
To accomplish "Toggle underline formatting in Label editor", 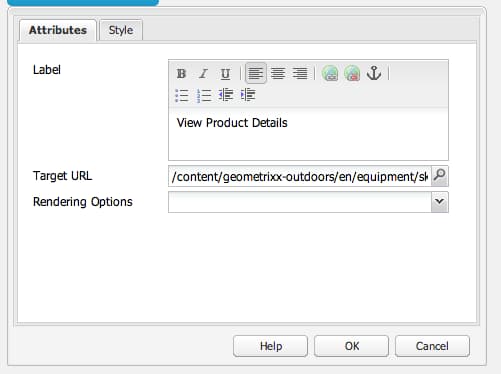I will point(225,73).
